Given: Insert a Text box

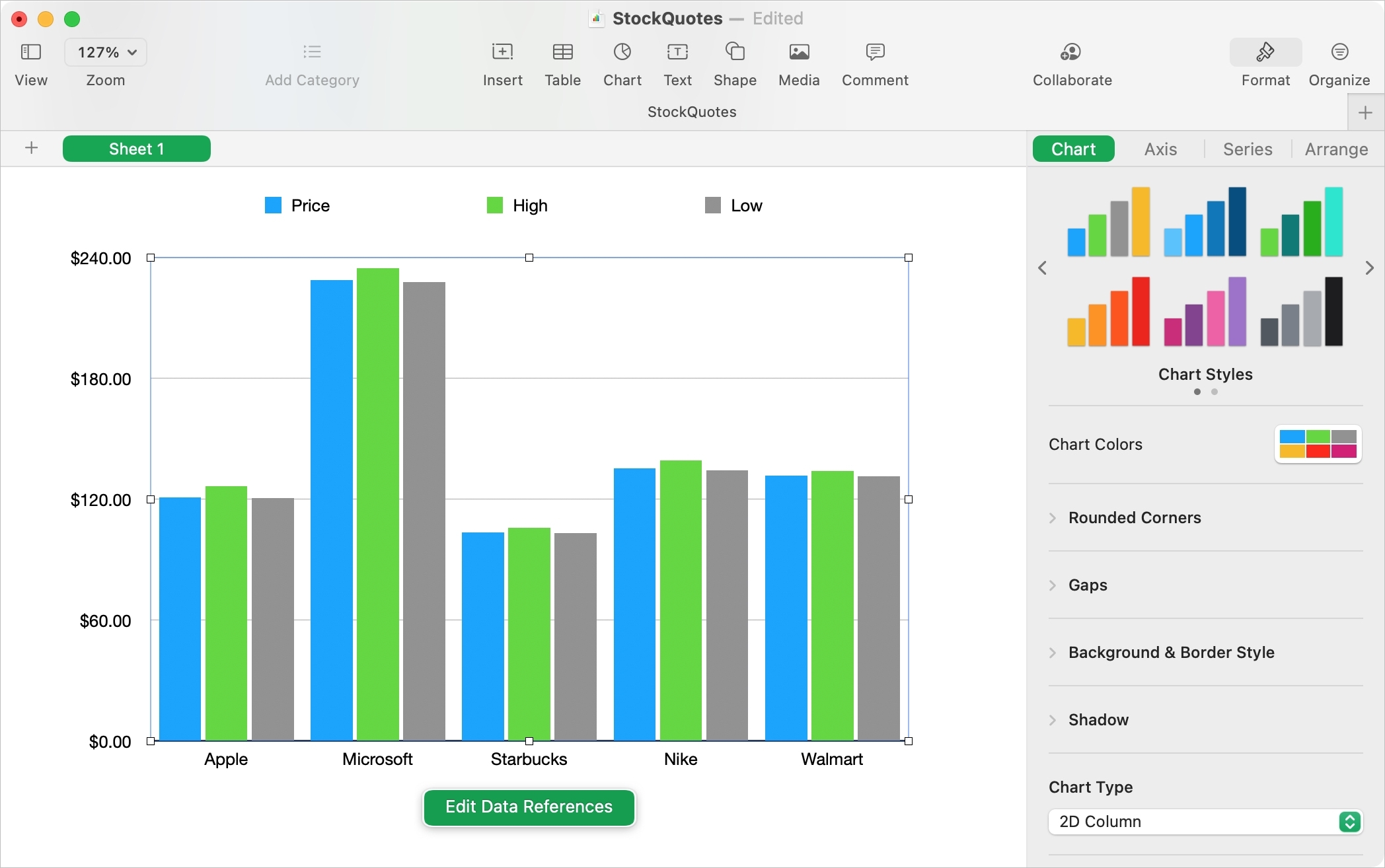Looking at the screenshot, I should coord(677,52).
